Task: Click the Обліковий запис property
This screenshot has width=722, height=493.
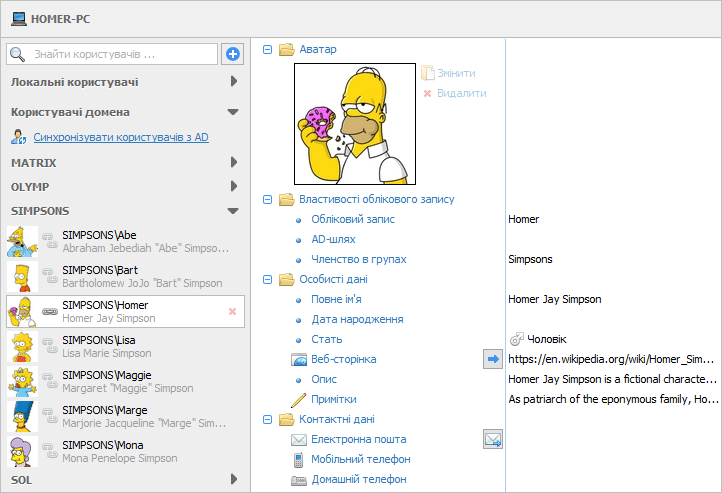Action: tap(353, 219)
